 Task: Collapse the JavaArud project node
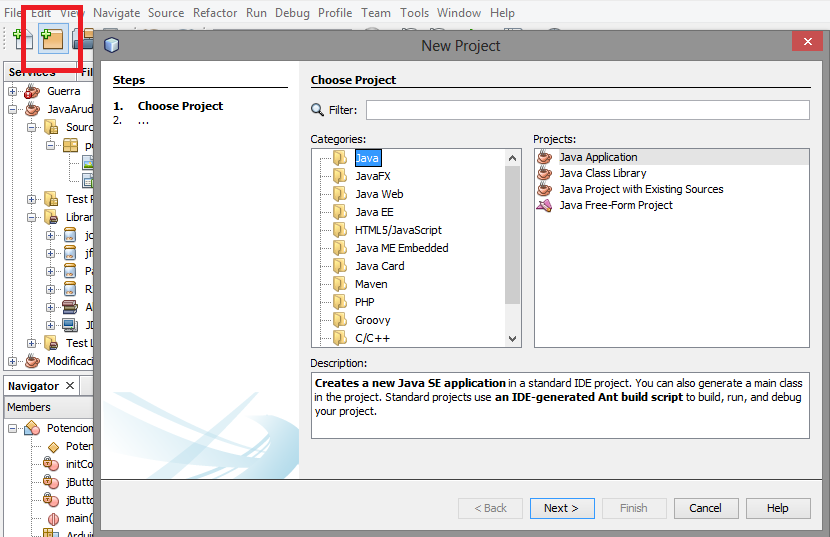12,109
